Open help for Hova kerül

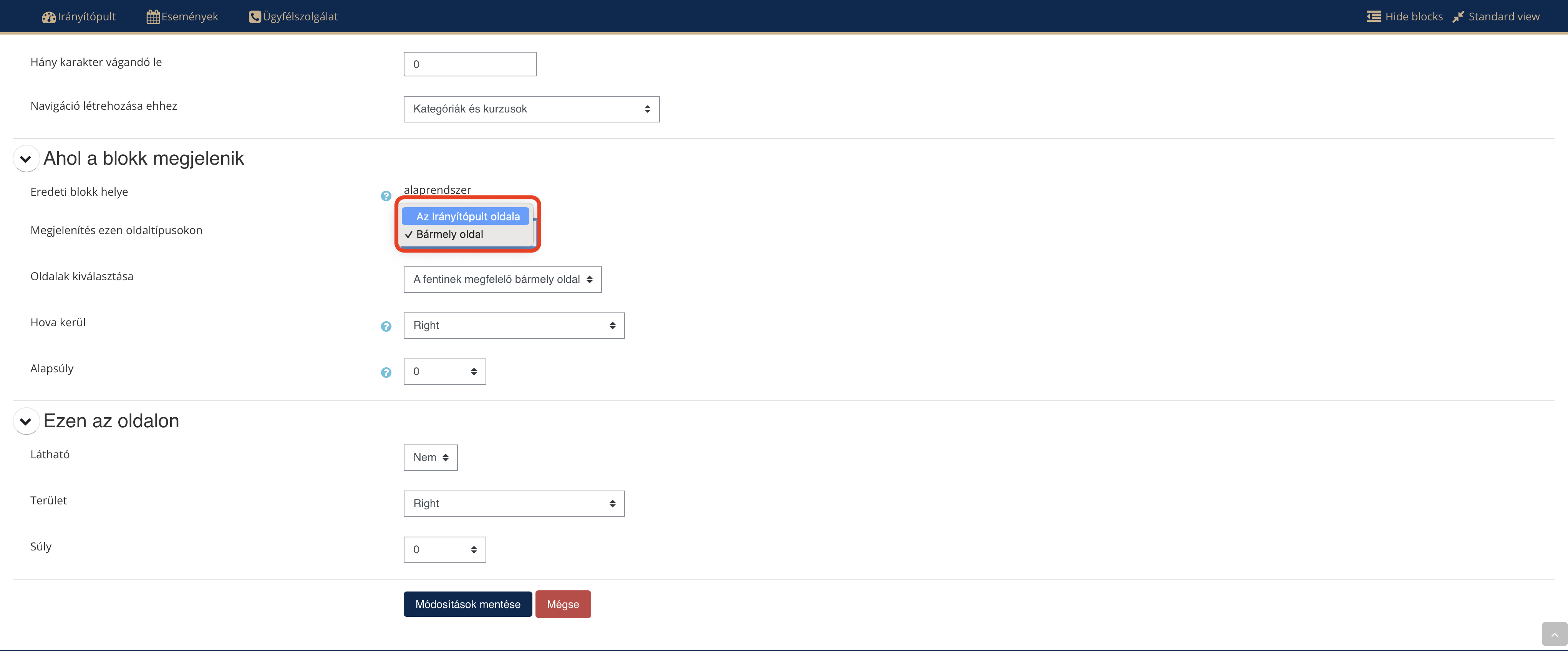coord(386,327)
